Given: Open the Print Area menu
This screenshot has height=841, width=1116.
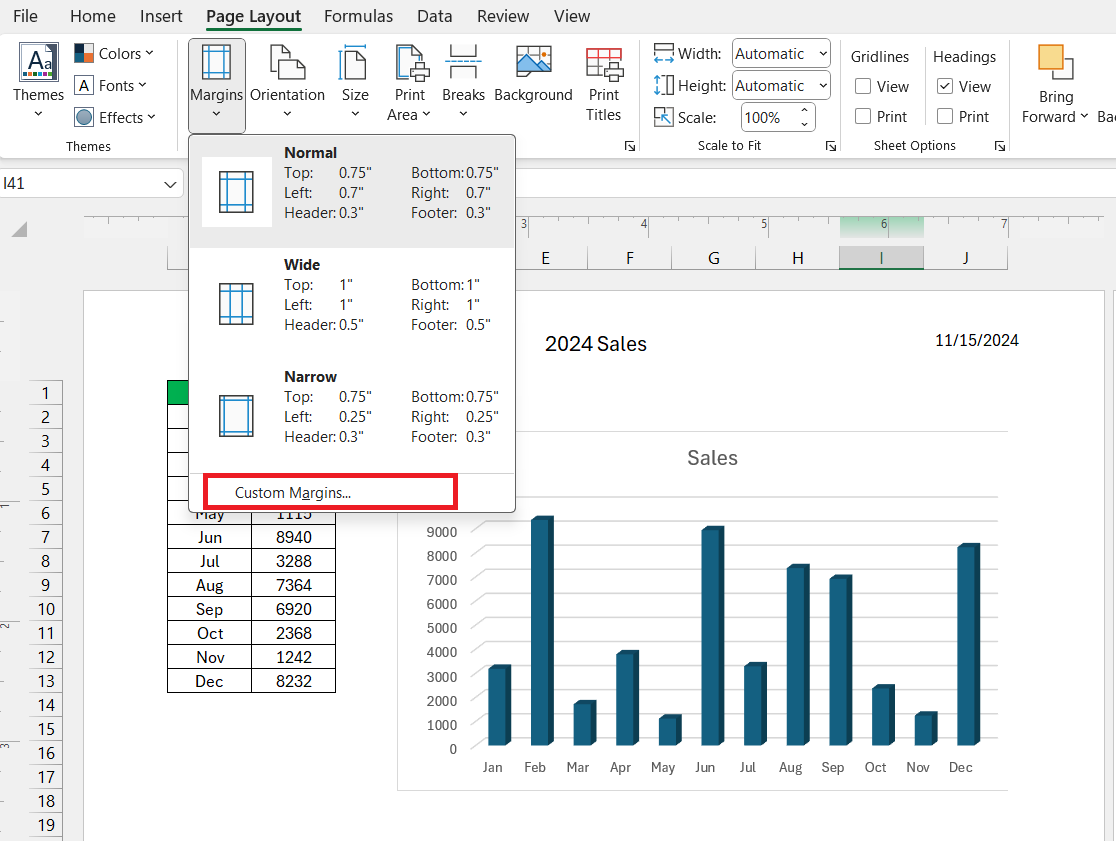Looking at the screenshot, I should [409, 83].
